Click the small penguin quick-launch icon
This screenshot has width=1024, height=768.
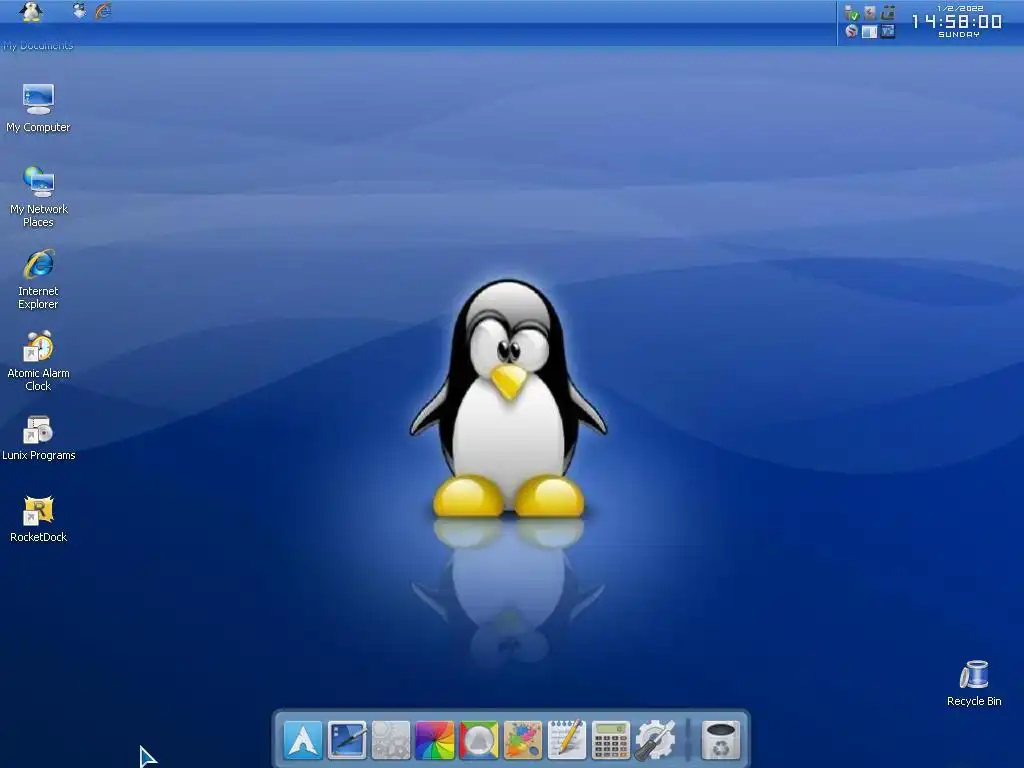(79, 10)
